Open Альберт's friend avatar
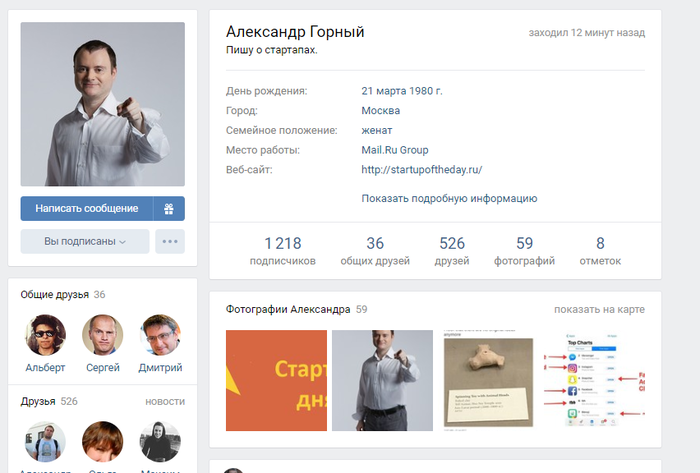 45,336
